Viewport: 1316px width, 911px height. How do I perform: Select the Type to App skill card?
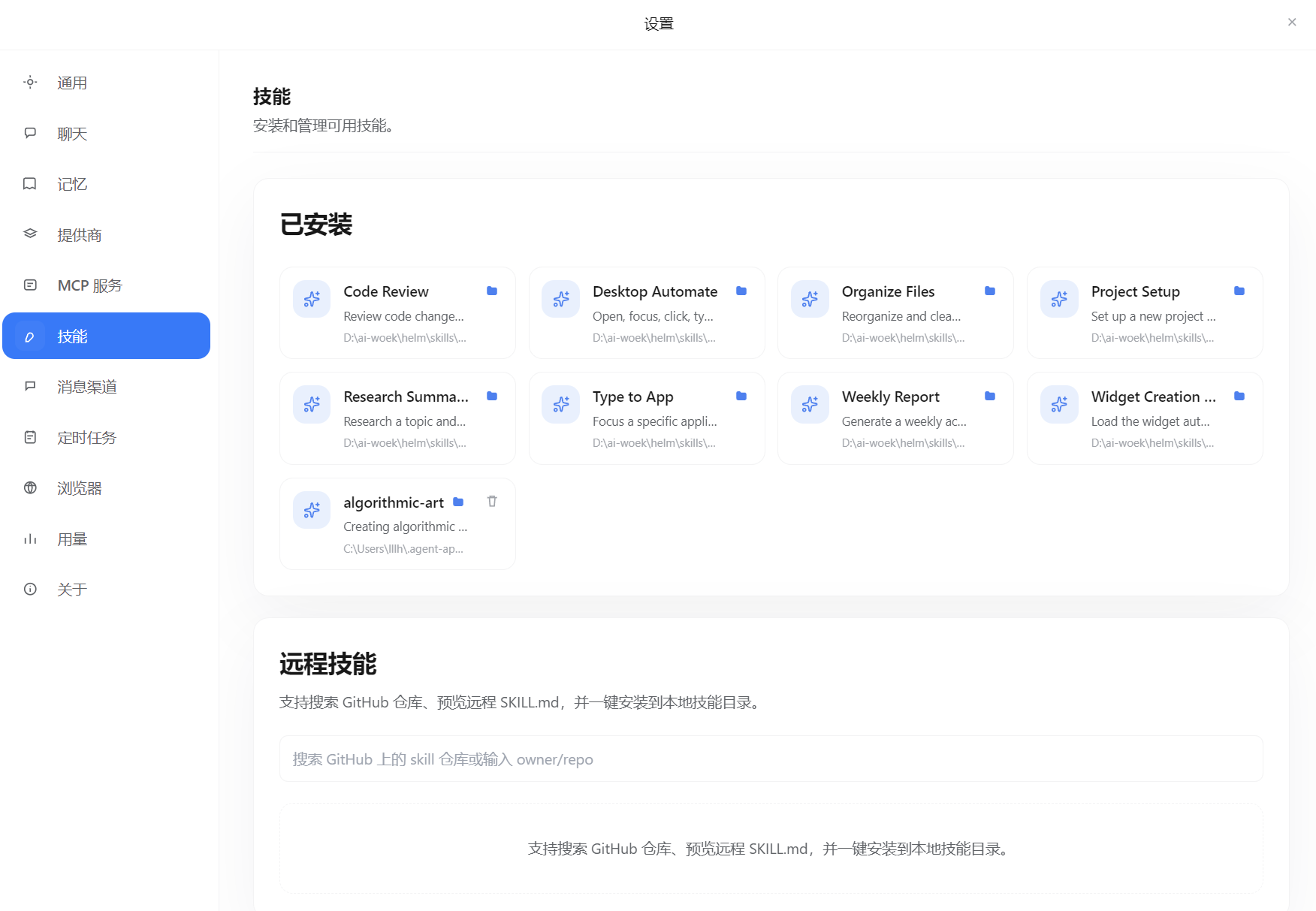coord(646,418)
